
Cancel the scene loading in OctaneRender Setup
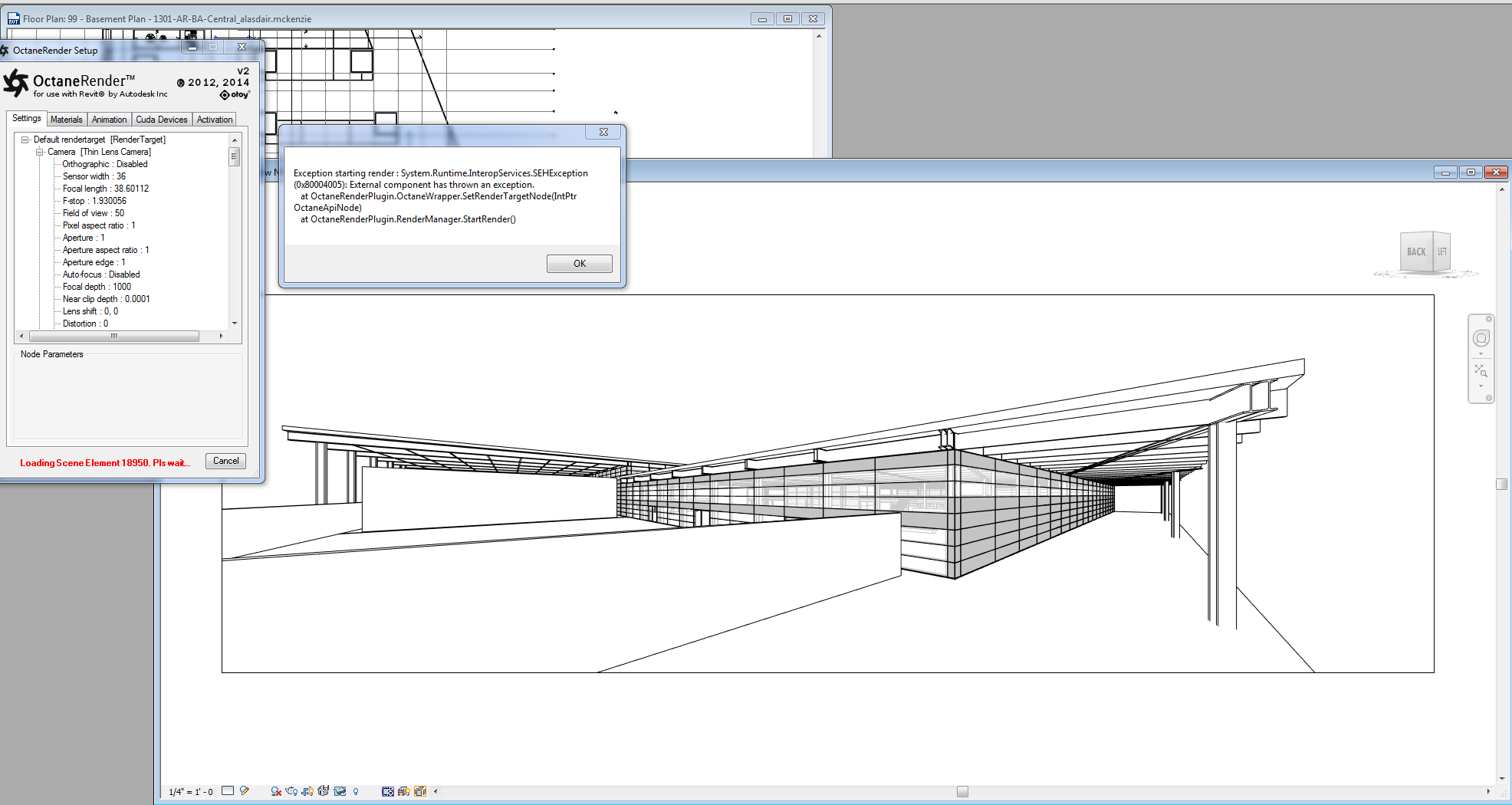pos(225,461)
